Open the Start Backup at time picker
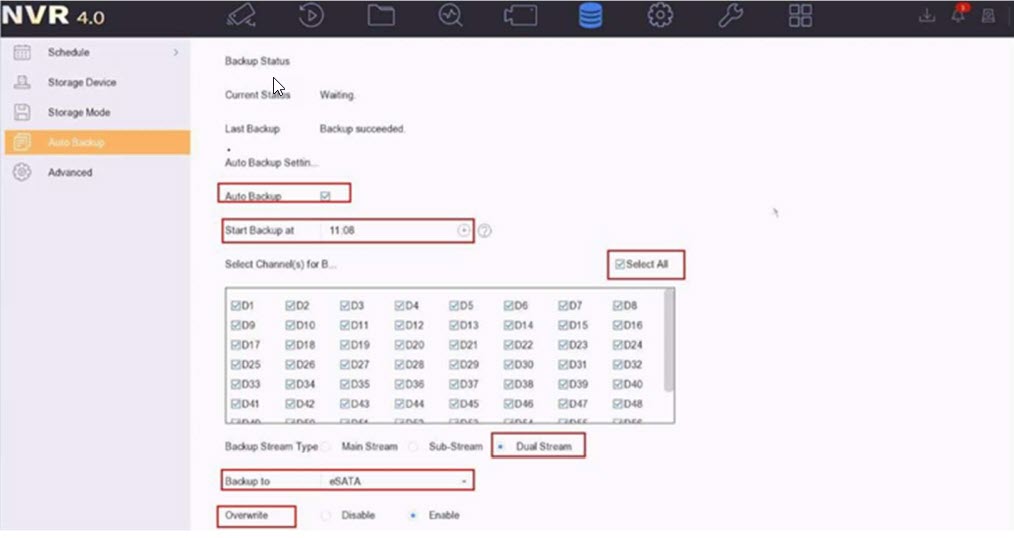 tap(463, 231)
